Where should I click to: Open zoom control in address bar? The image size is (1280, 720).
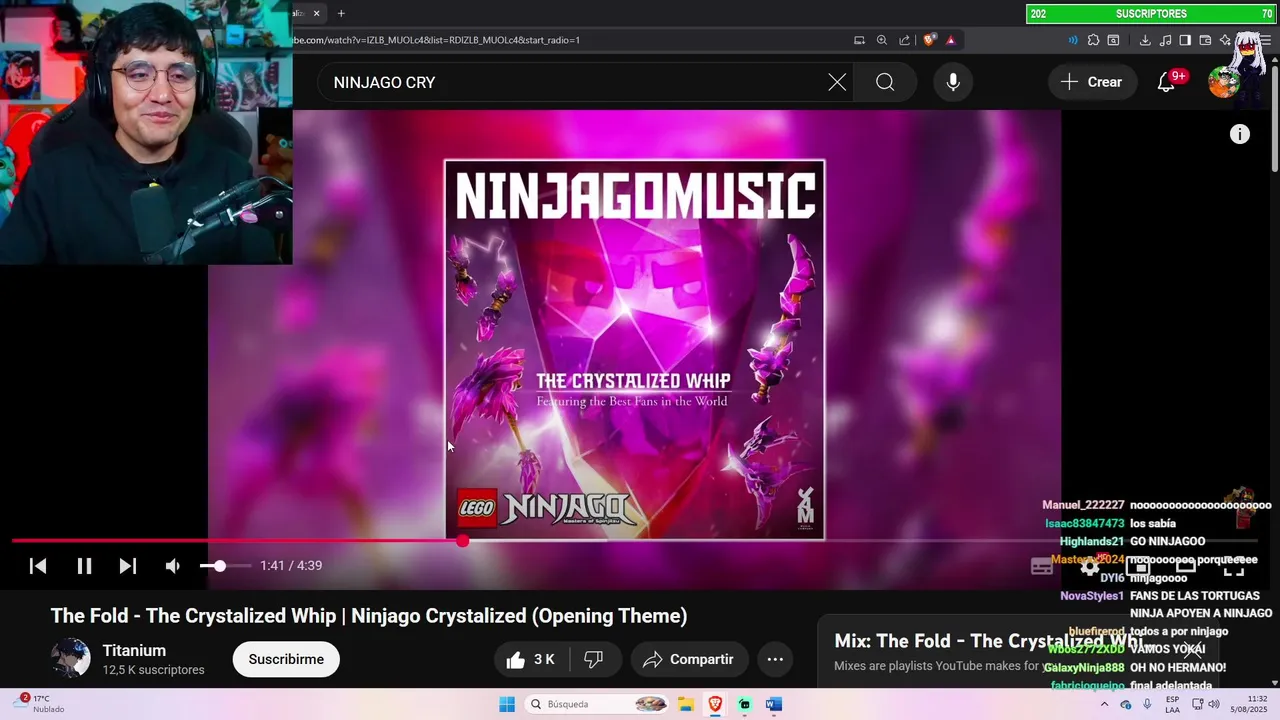(x=882, y=40)
